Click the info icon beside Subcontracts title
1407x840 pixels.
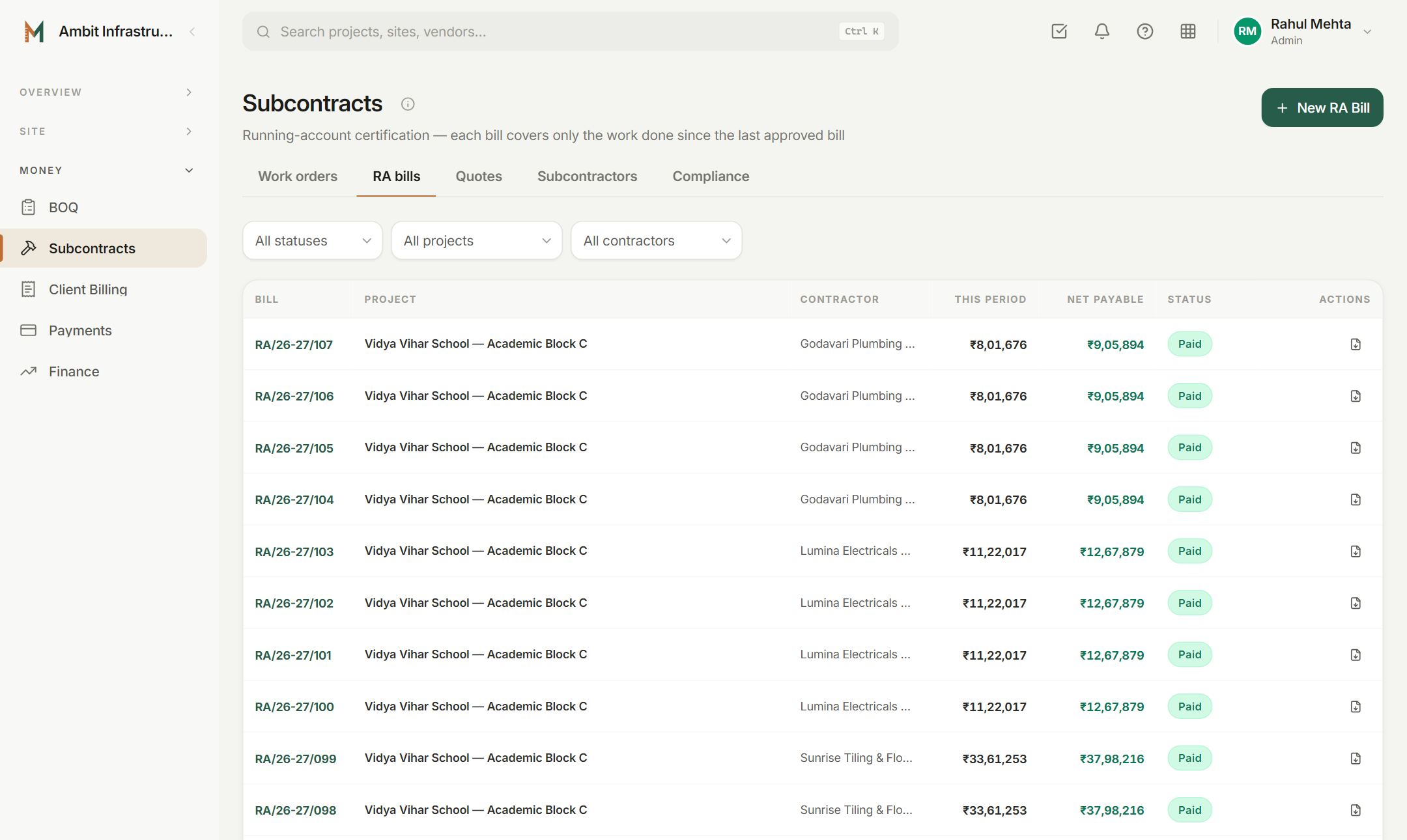[x=408, y=104]
